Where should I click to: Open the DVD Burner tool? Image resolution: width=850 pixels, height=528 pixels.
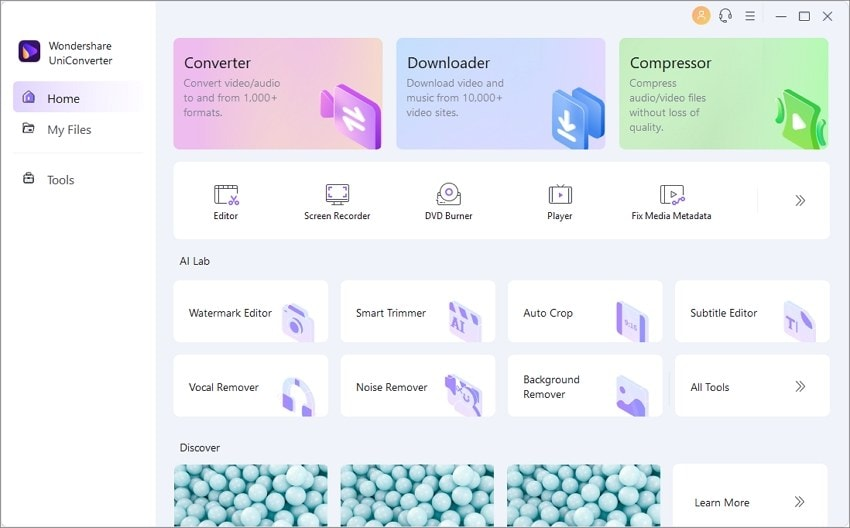tap(448, 194)
